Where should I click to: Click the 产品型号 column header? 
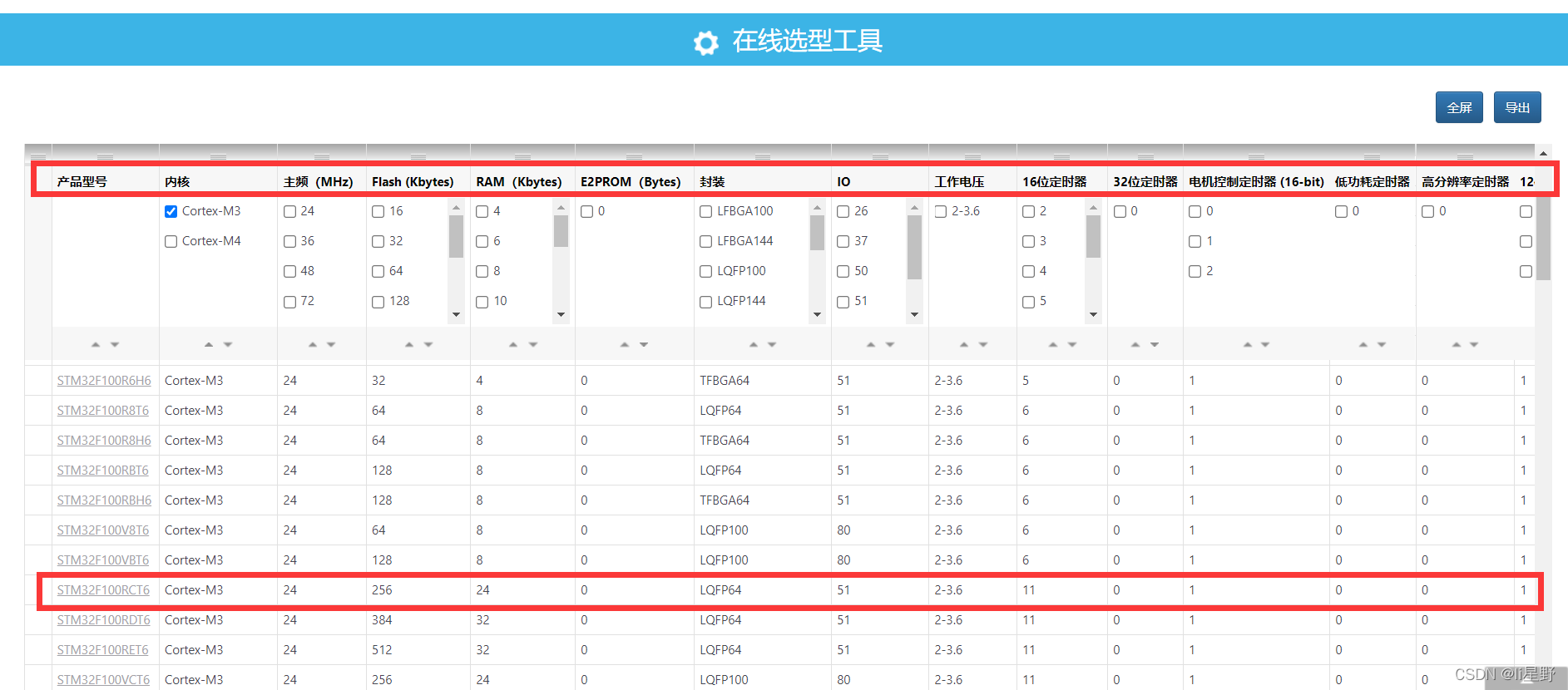[x=82, y=181]
